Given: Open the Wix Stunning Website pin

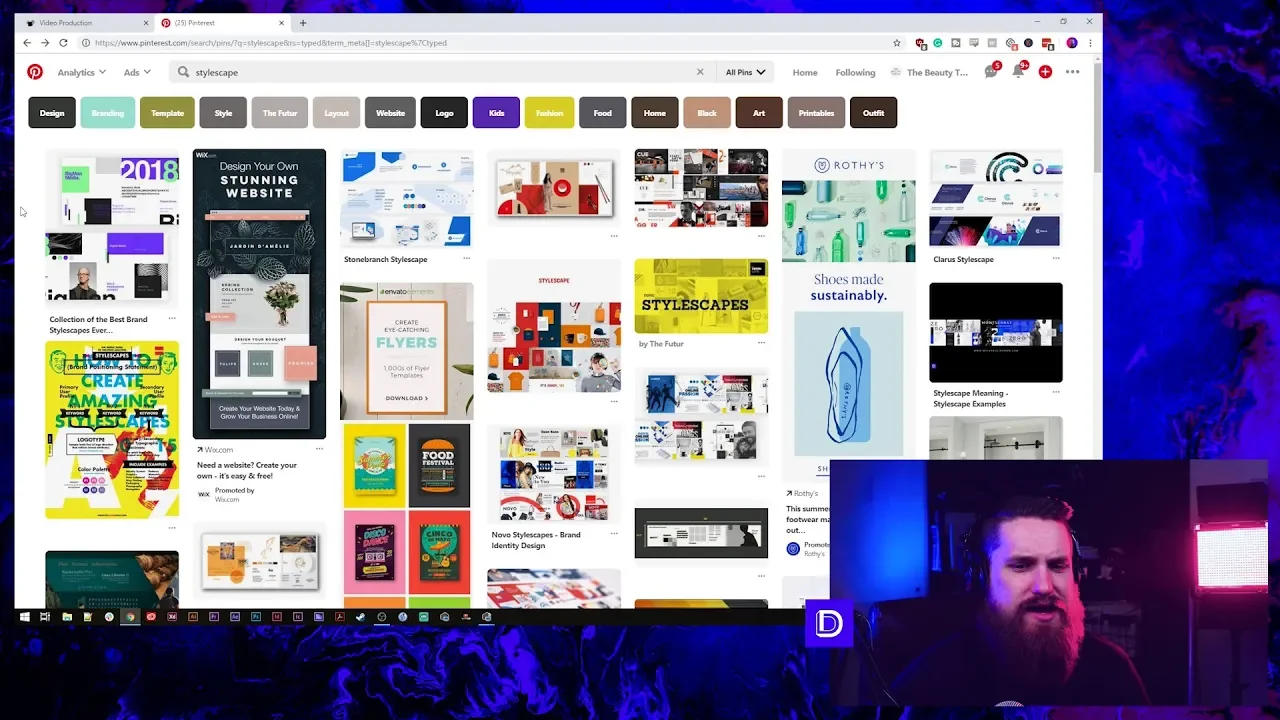Looking at the screenshot, I should (x=259, y=294).
